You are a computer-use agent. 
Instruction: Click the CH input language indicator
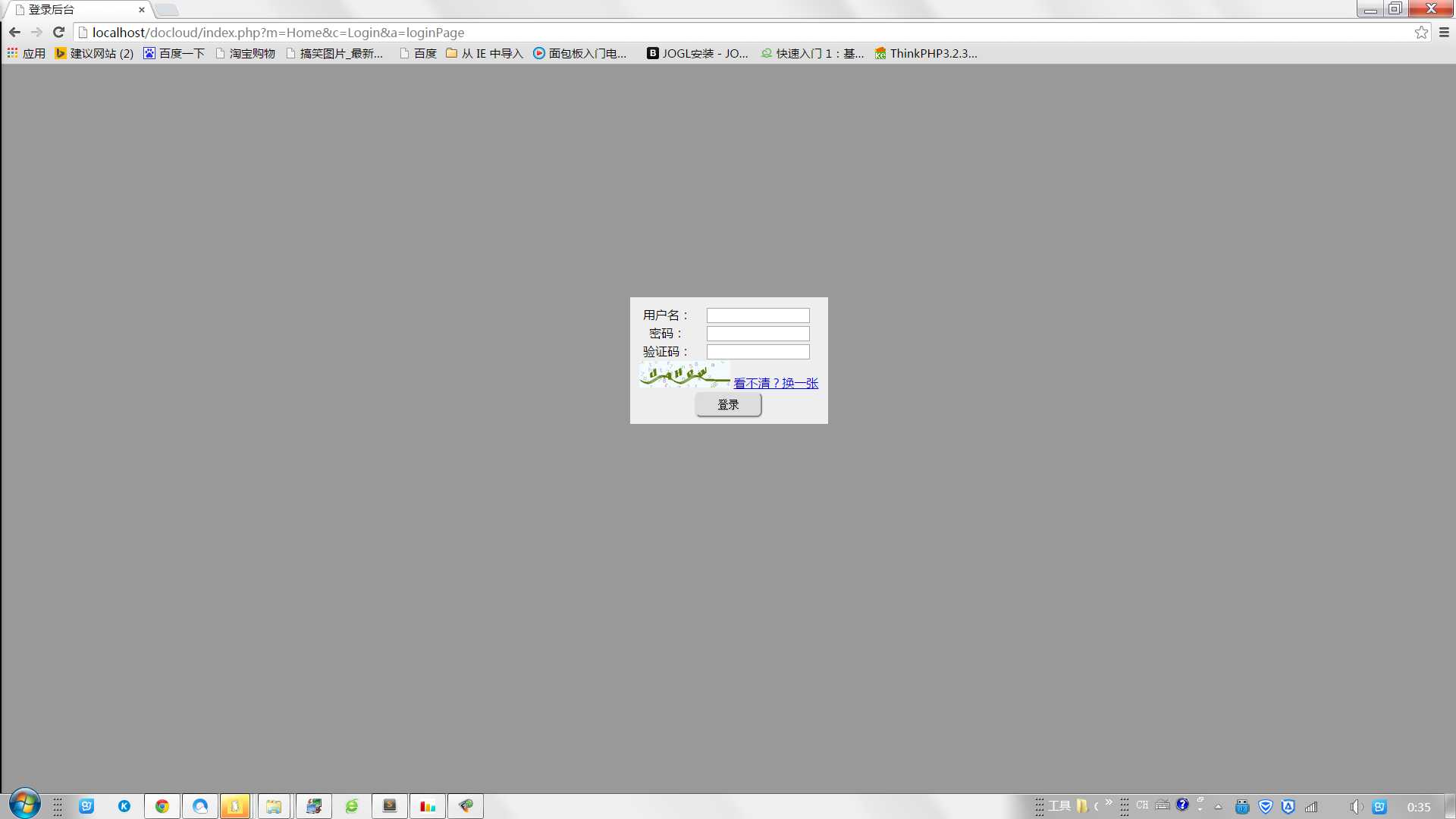tap(1142, 805)
